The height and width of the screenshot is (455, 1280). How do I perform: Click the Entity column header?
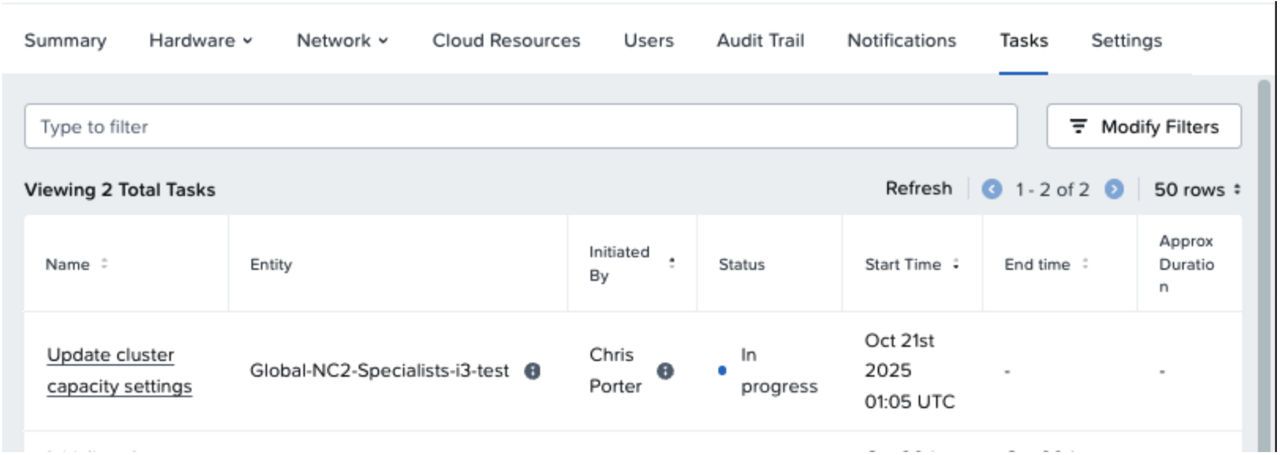(x=271, y=264)
